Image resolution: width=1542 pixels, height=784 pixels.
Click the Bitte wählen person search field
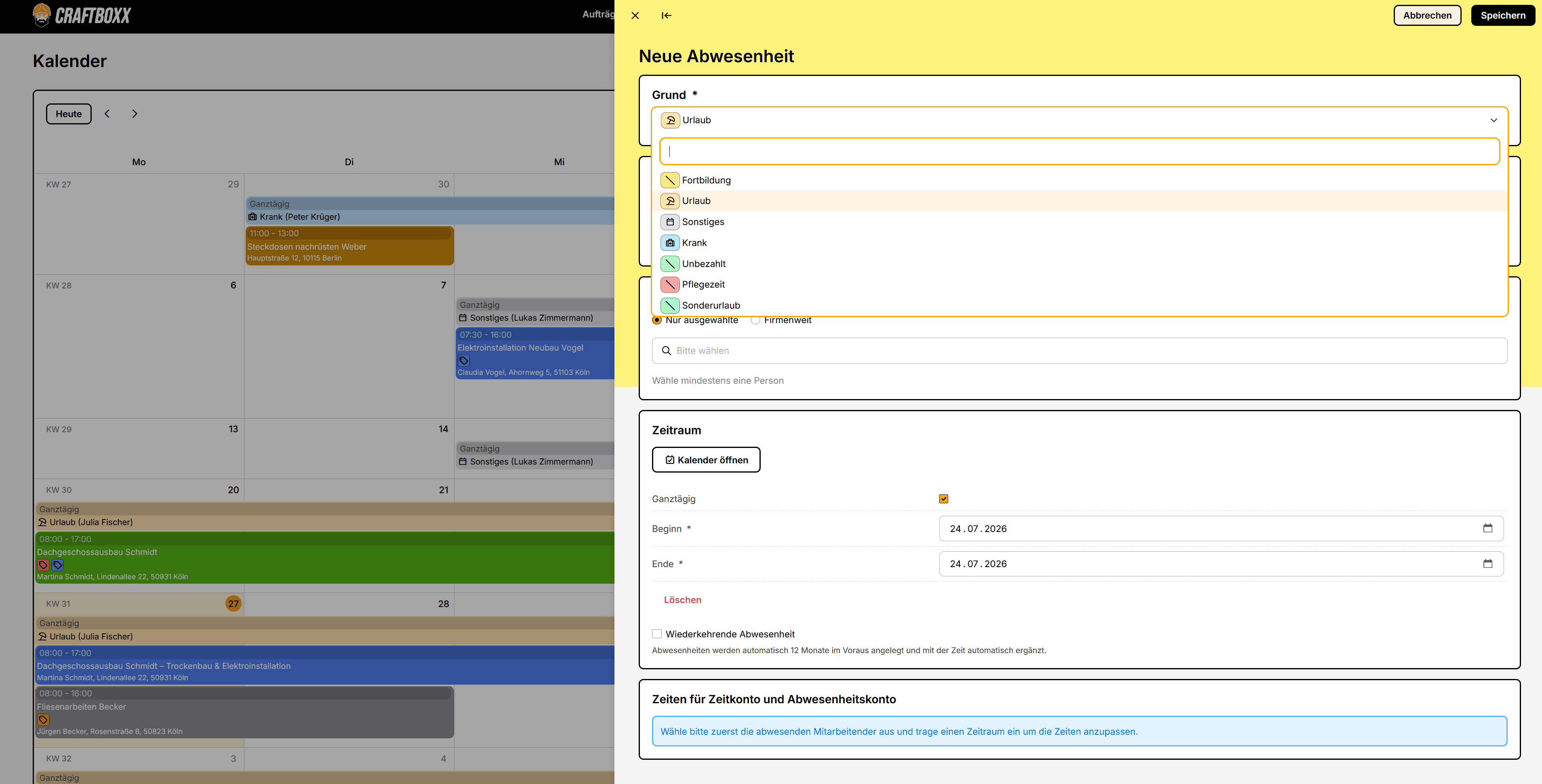(x=1079, y=351)
